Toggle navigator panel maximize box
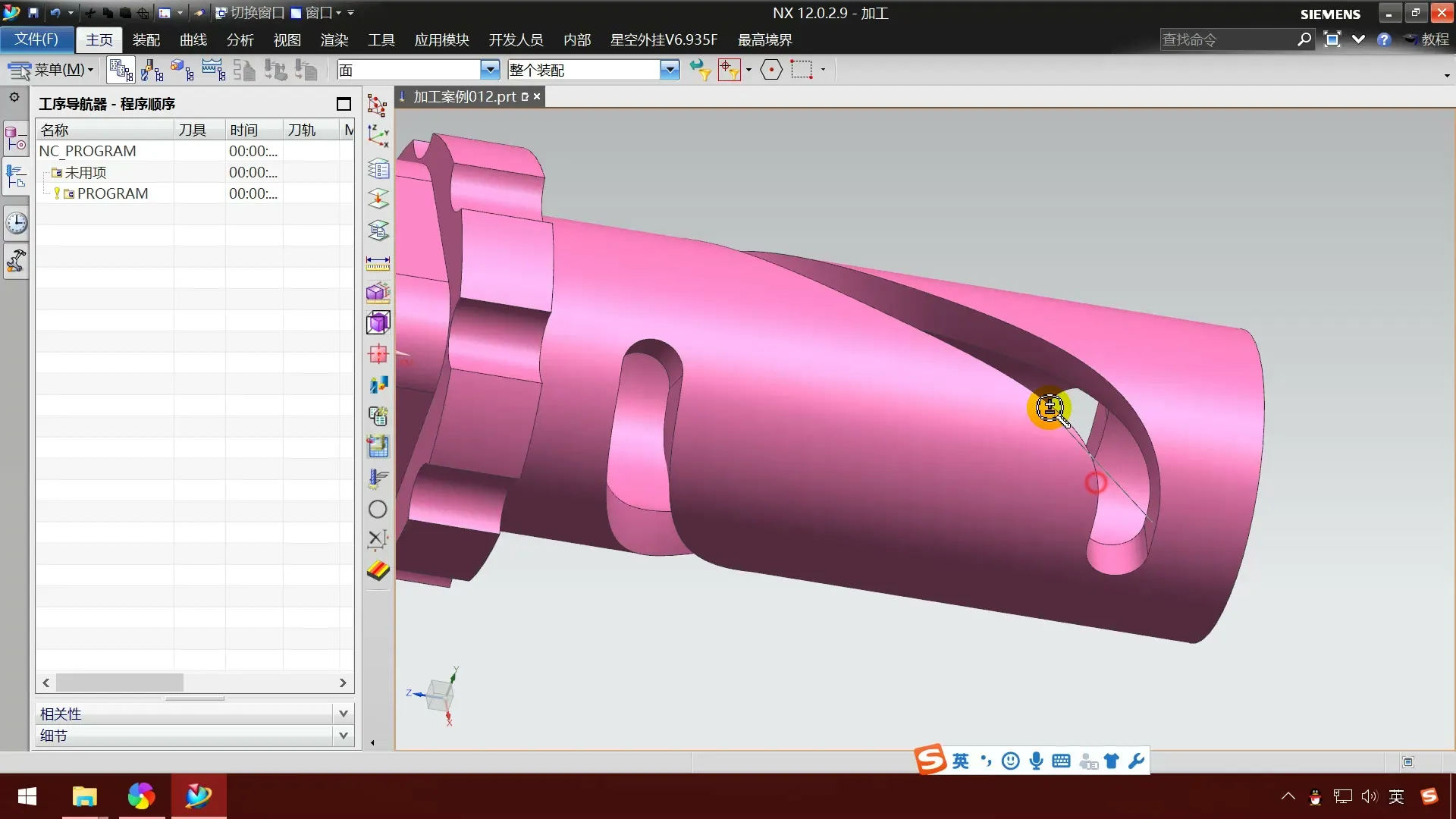This screenshot has width=1456, height=819. (344, 104)
